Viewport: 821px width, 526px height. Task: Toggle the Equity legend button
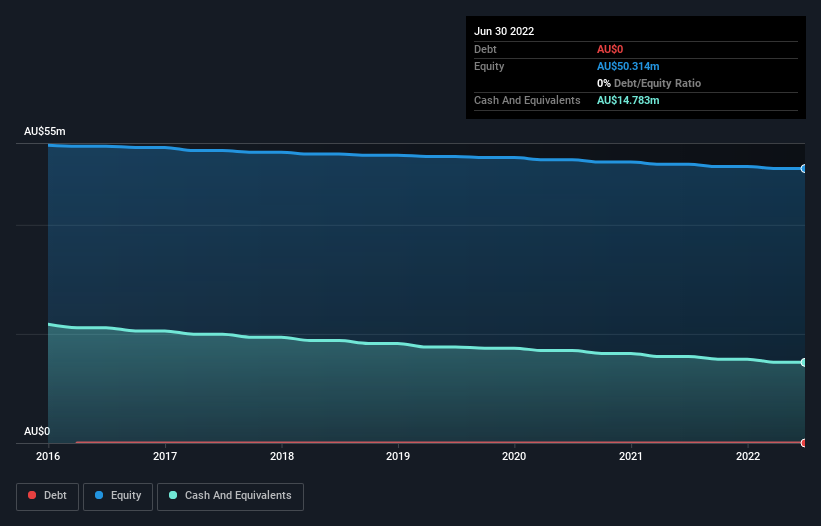118,496
